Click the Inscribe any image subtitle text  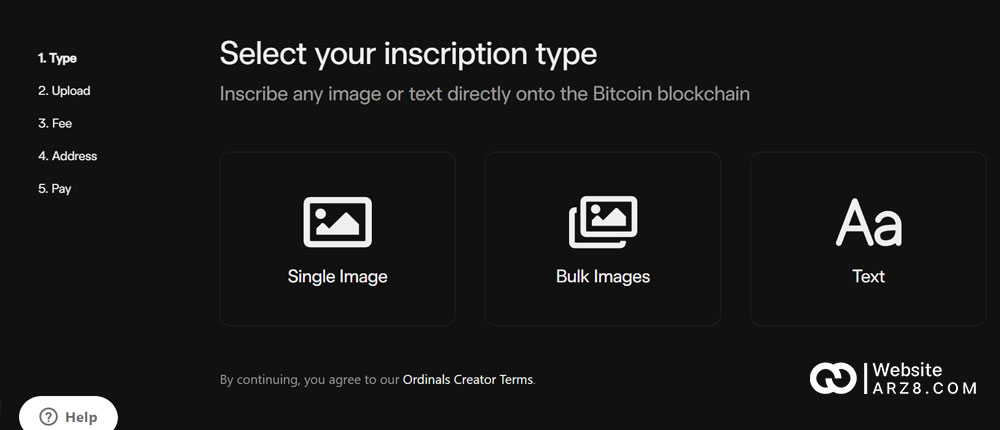coord(485,94)
